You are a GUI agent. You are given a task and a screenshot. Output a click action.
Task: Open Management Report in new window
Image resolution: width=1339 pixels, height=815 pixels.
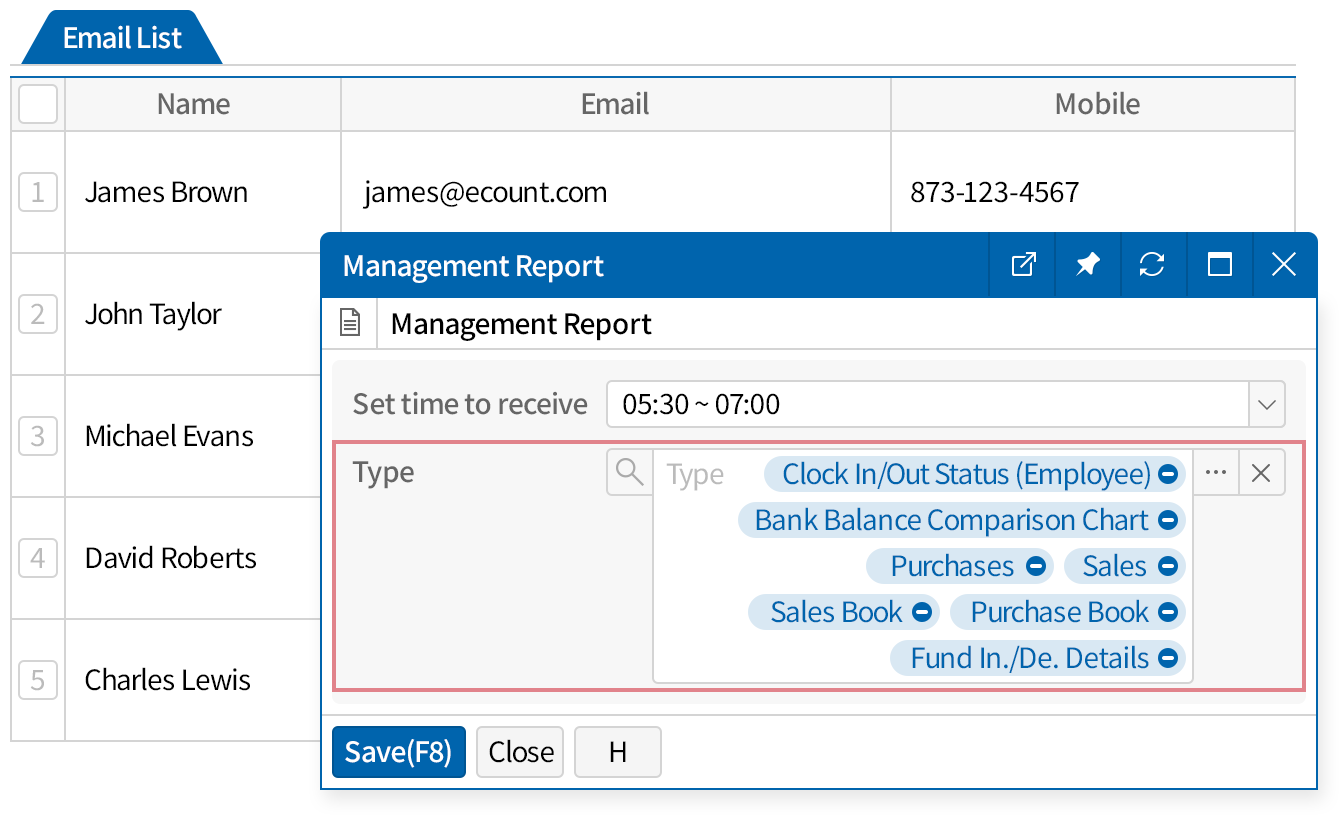point(1023,265)
